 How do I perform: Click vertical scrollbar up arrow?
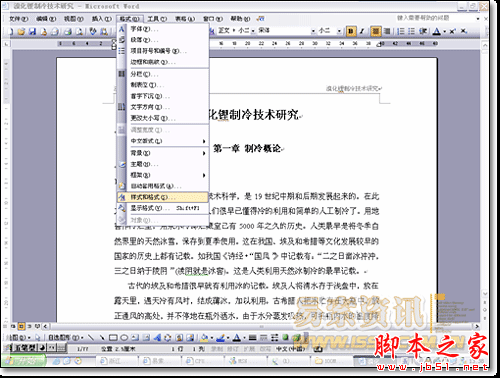click(485, 45)
